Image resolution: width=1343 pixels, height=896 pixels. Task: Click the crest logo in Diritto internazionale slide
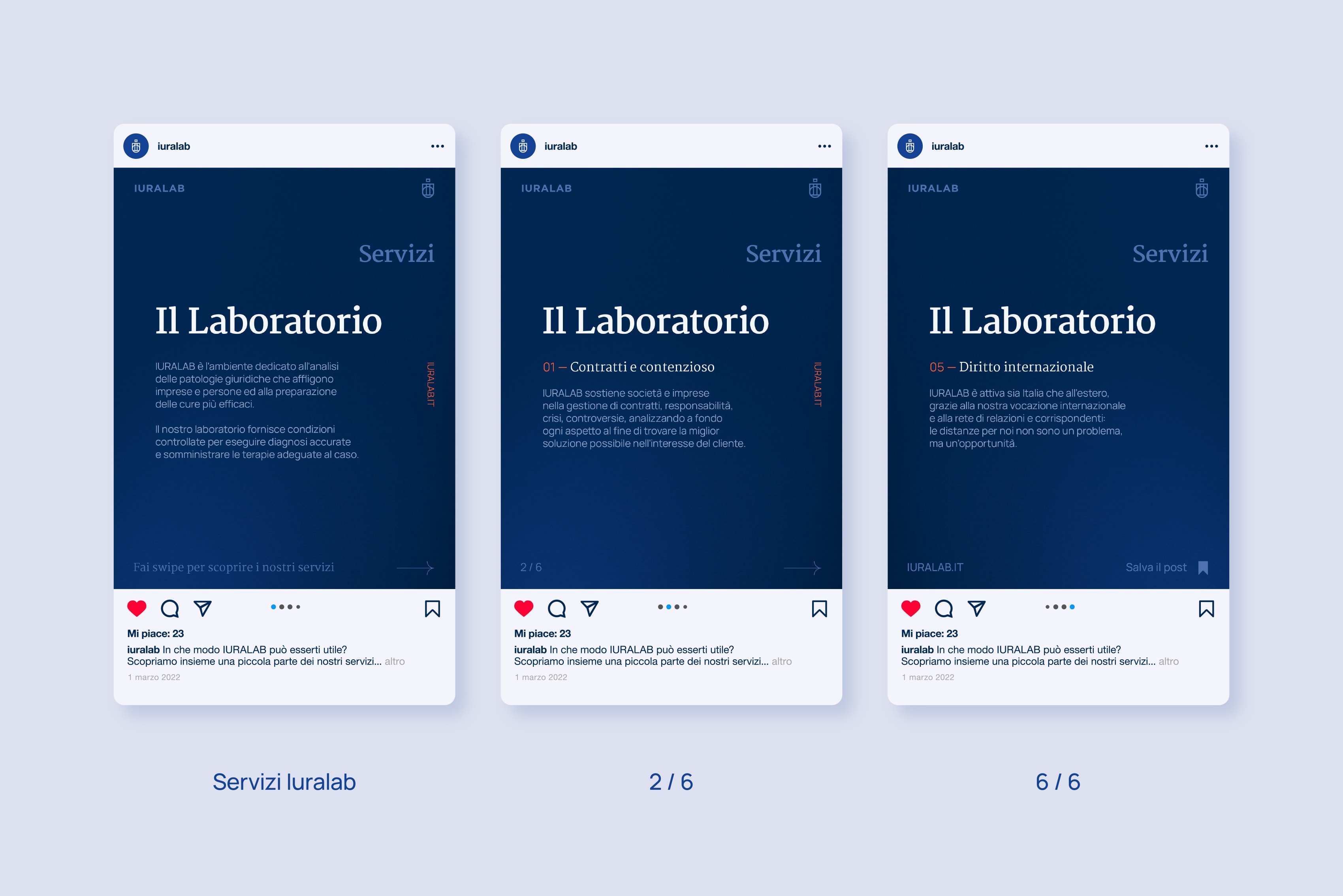tap(1202, 188)
